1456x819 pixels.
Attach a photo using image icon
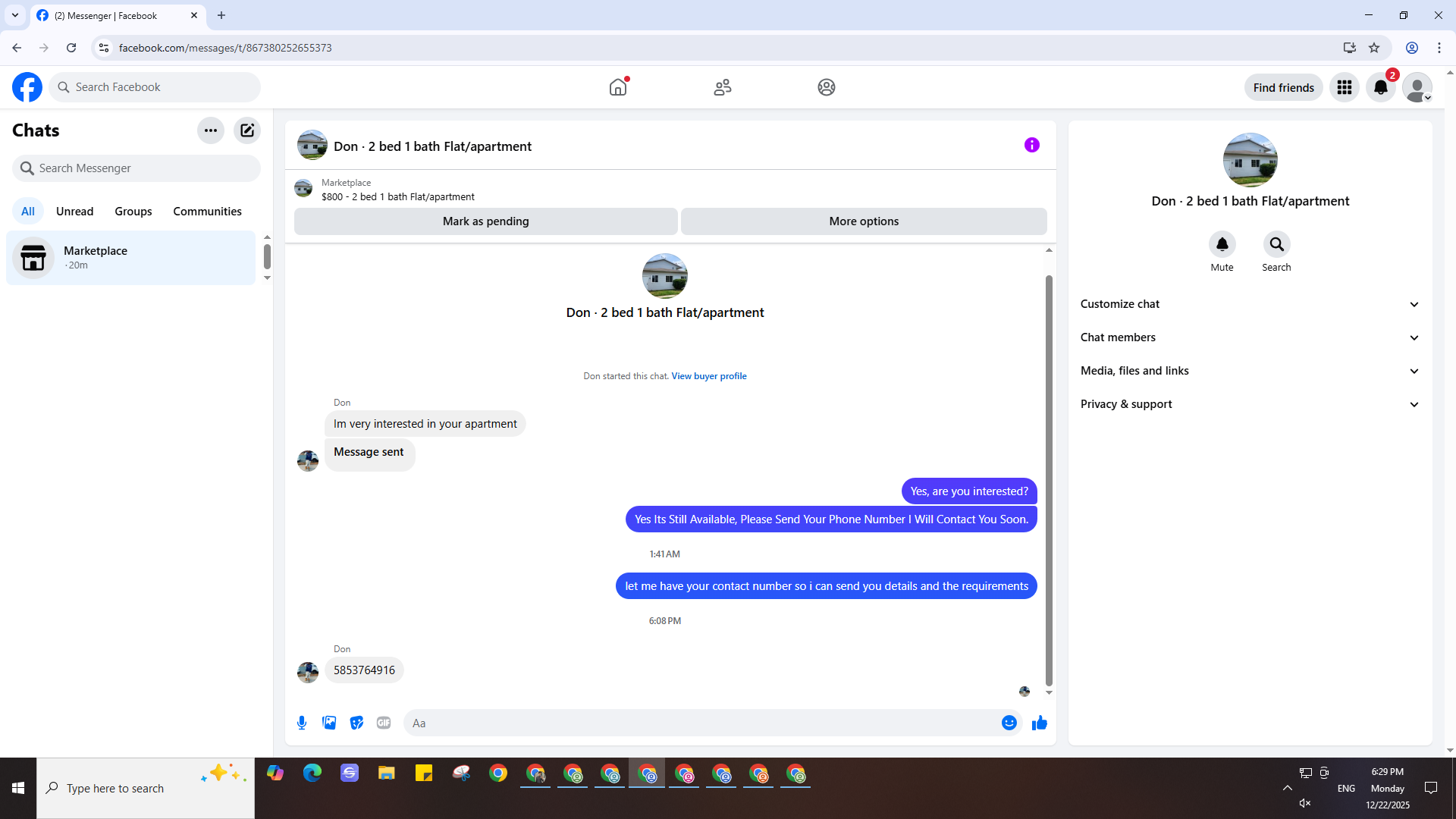pyautogui.click(x=329, y=723)
